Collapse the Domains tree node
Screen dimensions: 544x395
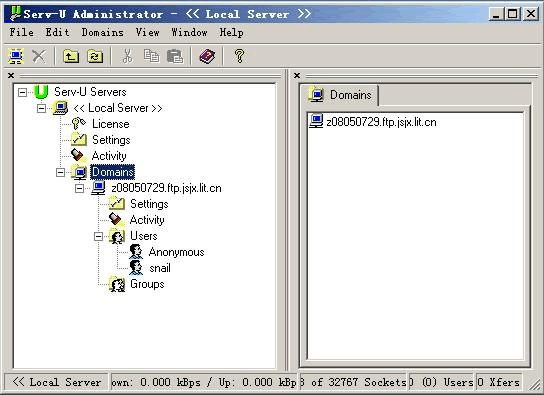point(60,172)
